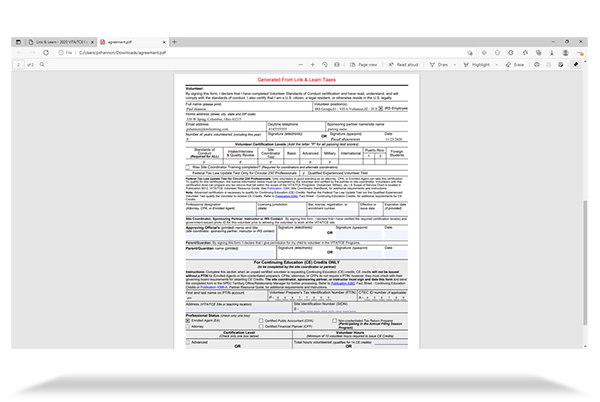The image size is (600, 402).
Task: Start Read aloud for the PDF
Action: coord(403,65)
